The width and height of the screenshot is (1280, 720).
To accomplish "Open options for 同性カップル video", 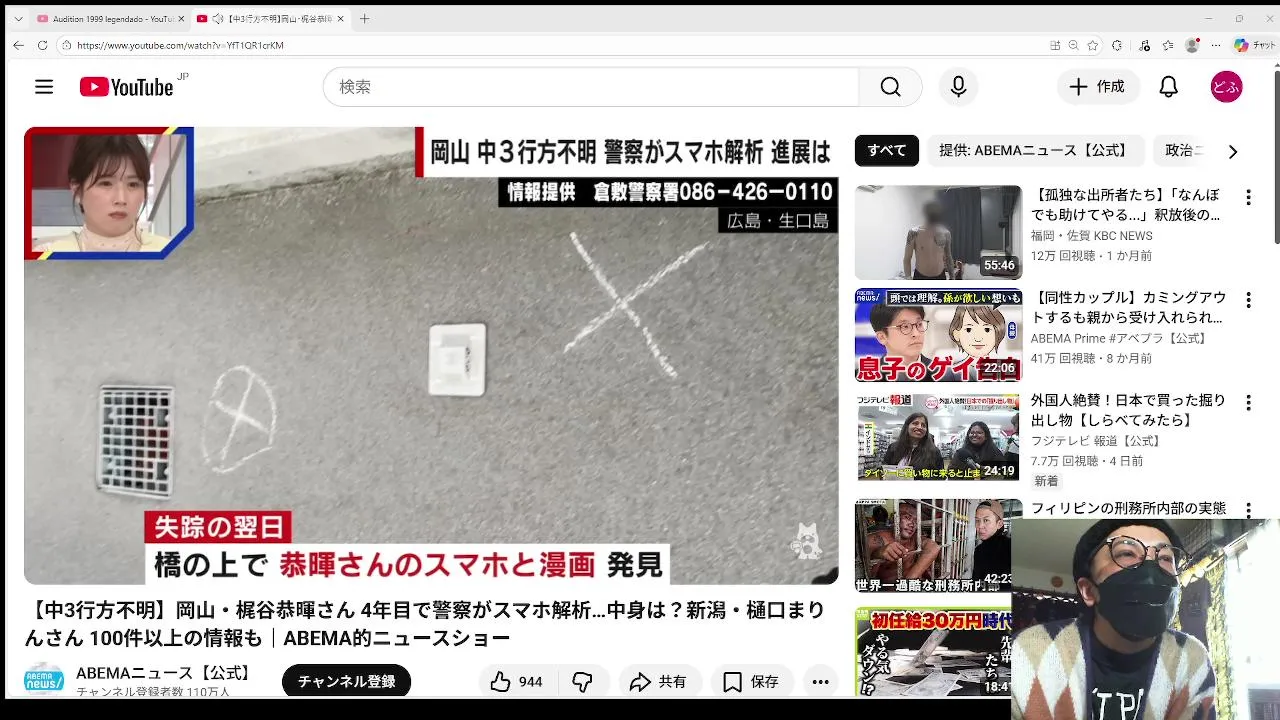I will [x=1248, y=300].
